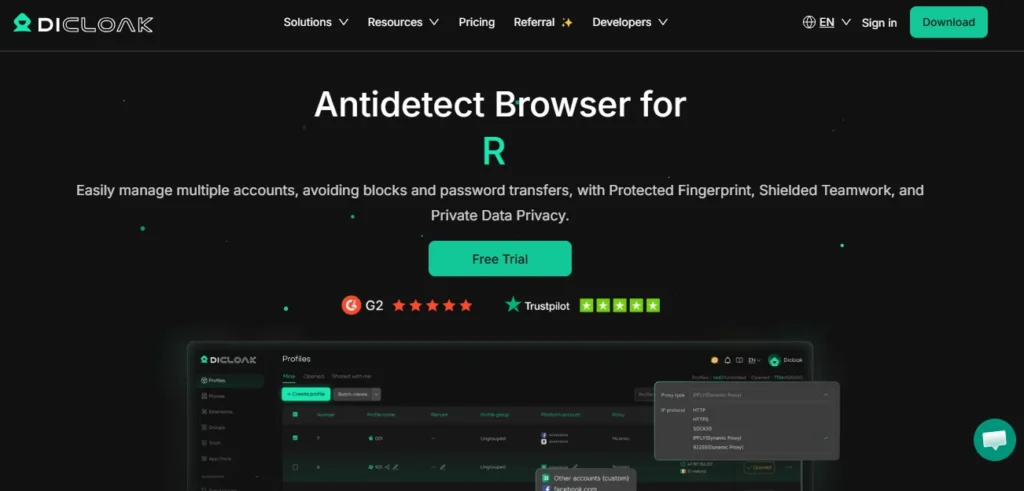Viewport: 1024px width, 491px height.
Task: Open the Referral page
Action: tap(543, 22)
